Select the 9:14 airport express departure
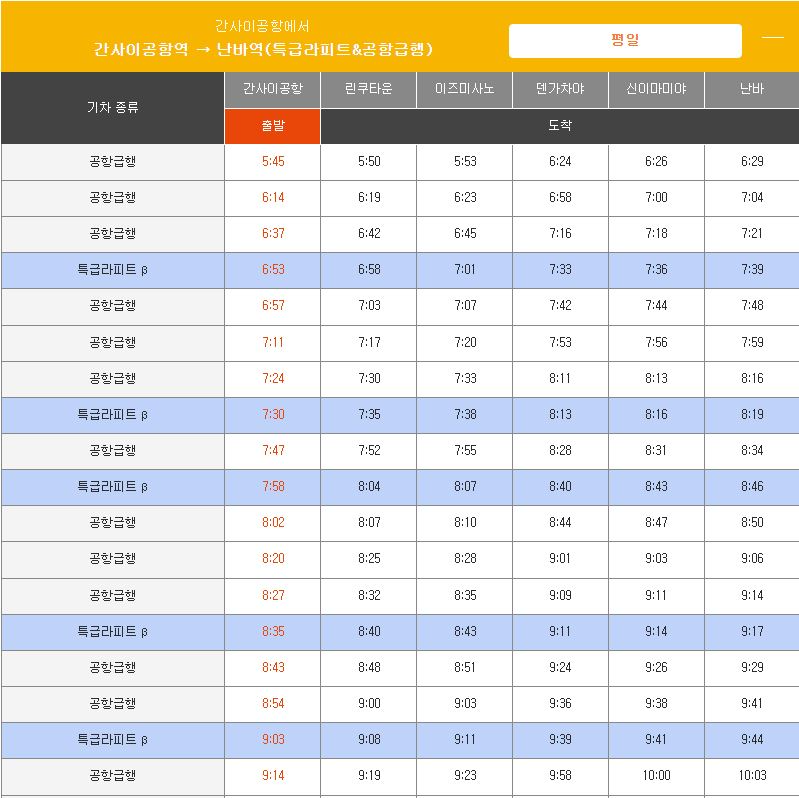Image resolution: width=799 pixels, height=798 pixels. pyautogui.click(x=273, y=776)
